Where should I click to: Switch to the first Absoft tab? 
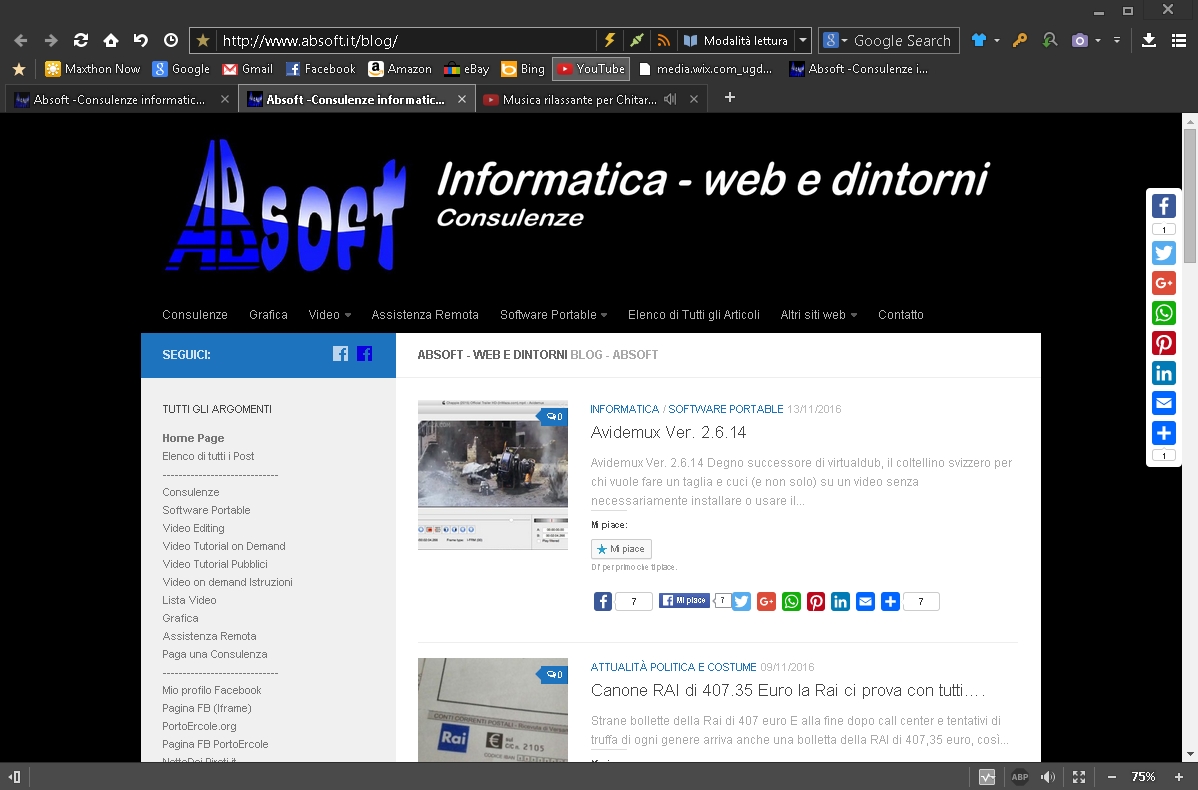121,99
